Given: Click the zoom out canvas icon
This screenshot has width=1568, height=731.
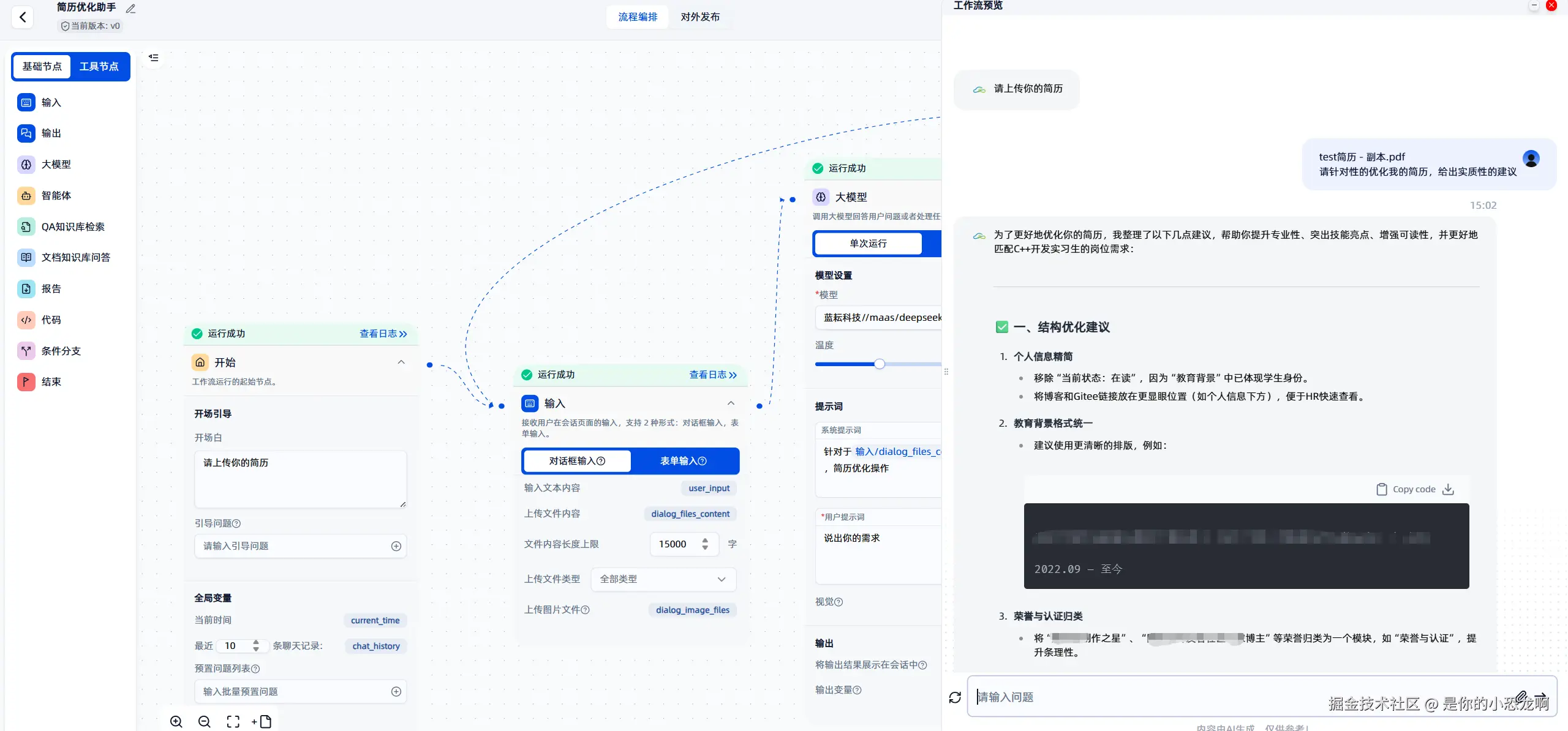Looking at the screenshot, I should [x=205, y=722].
